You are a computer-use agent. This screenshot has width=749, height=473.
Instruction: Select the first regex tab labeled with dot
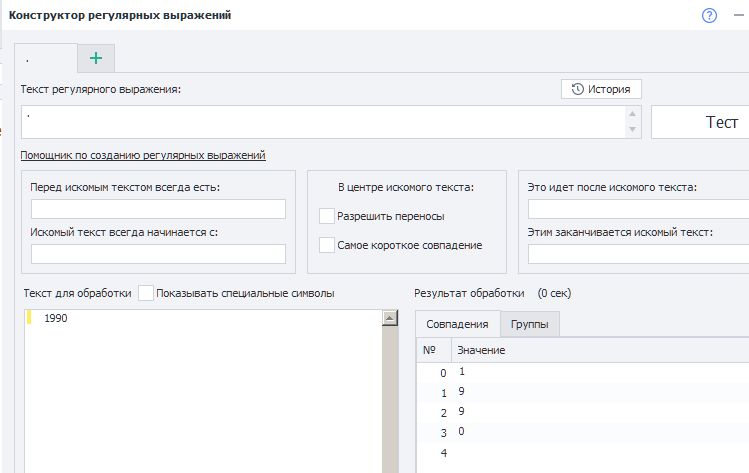(x=45, y=59)
